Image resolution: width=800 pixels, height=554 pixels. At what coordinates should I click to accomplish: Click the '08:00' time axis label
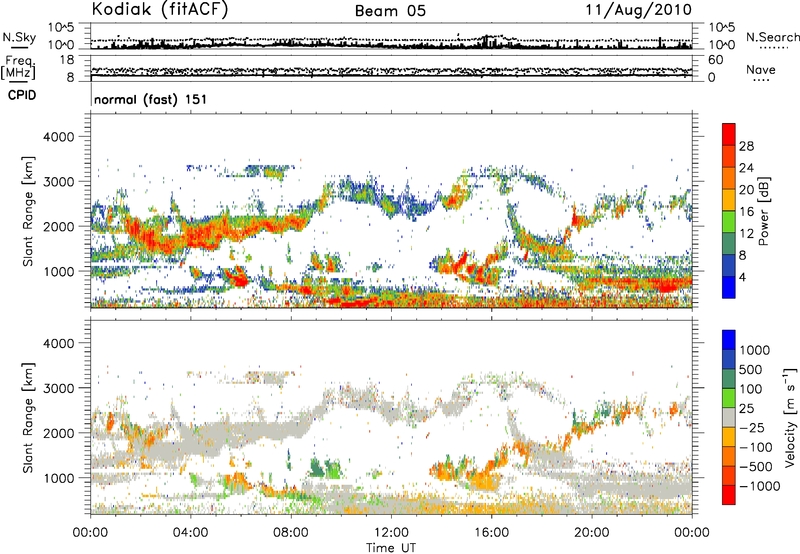click(291, 533)
